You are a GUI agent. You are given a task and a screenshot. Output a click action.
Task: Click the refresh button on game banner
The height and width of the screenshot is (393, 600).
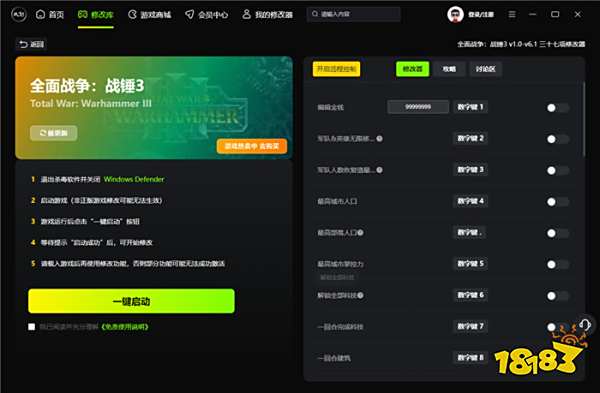[x=54, y=133]
